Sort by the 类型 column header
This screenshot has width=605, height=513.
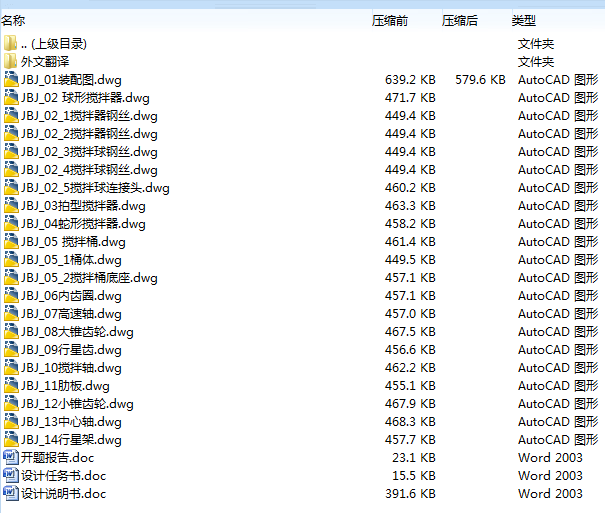point(524,20)
